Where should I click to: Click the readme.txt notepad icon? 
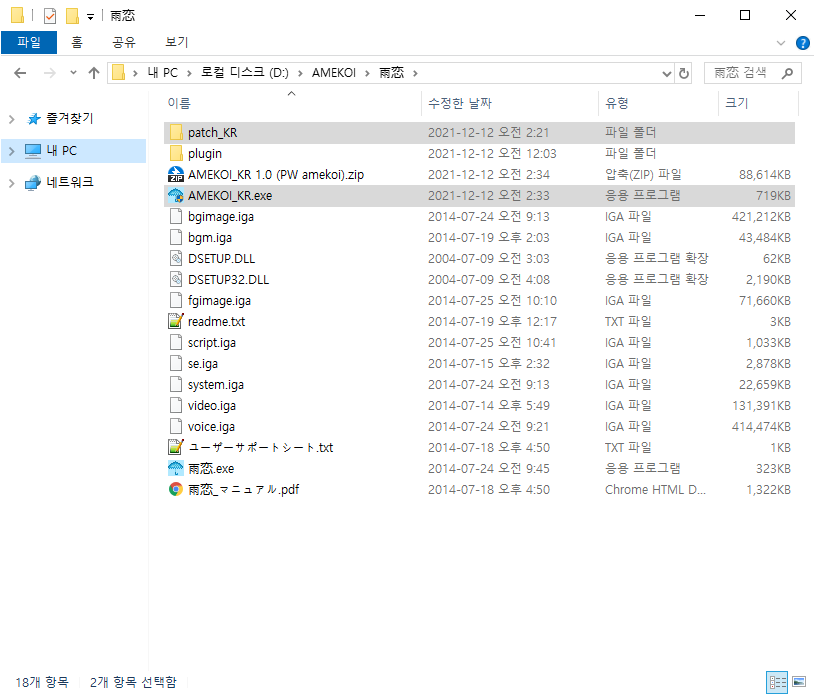click(176, 321)
